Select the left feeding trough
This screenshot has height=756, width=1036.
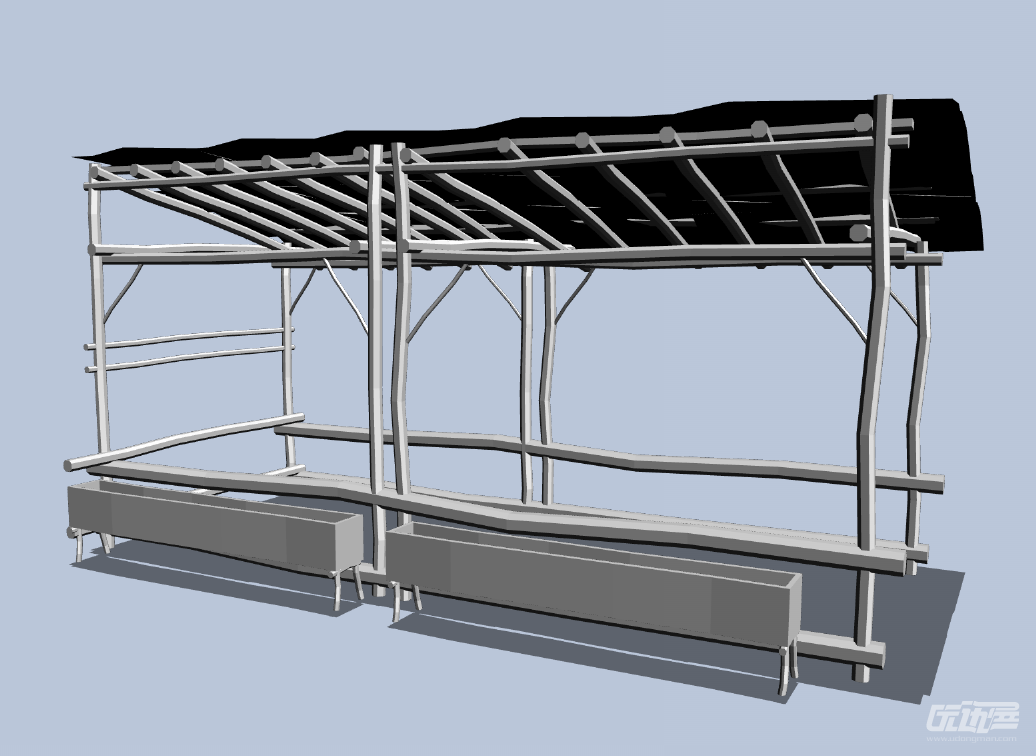[210, 525]
